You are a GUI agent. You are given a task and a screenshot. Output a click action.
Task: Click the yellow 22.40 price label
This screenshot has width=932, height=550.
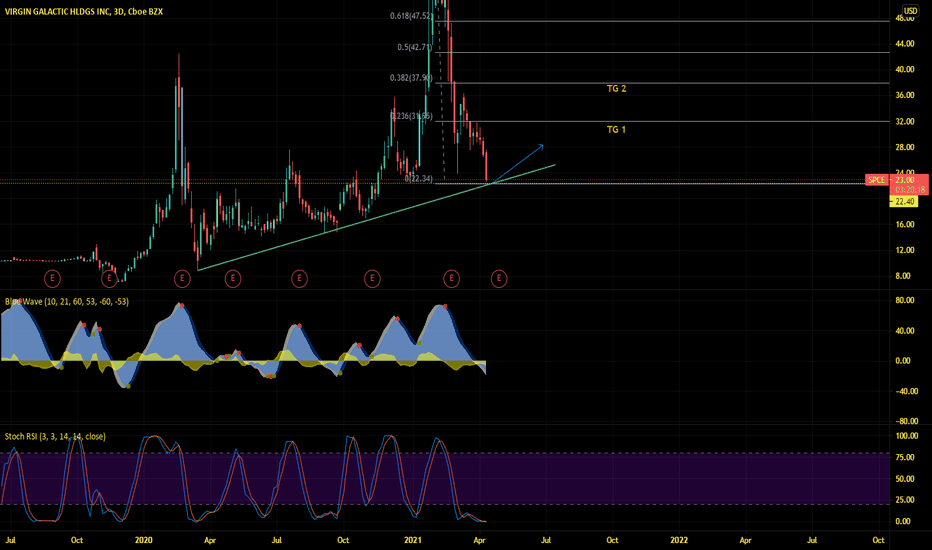904,202
